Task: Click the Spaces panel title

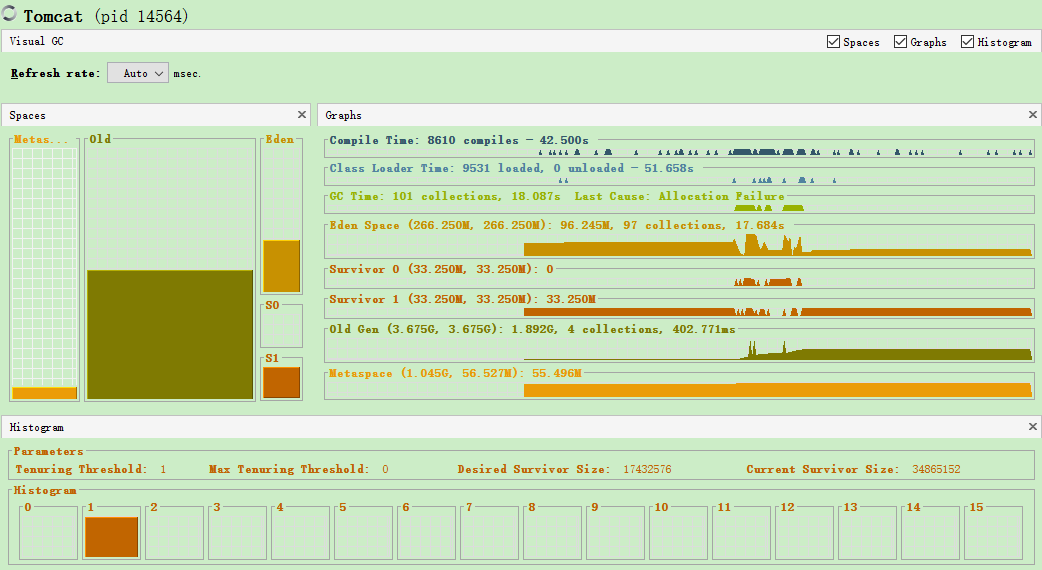Action: (27, 115)
